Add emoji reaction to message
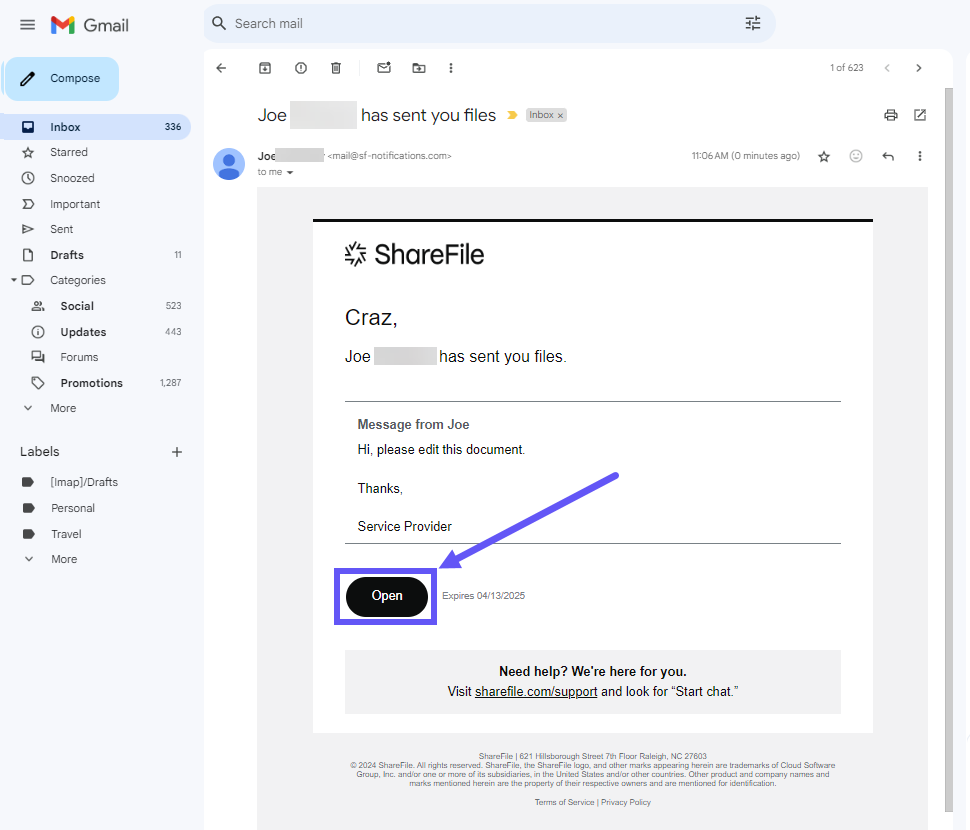The width and height of the screenshot is (970, 830). click(x=856, y=156)
